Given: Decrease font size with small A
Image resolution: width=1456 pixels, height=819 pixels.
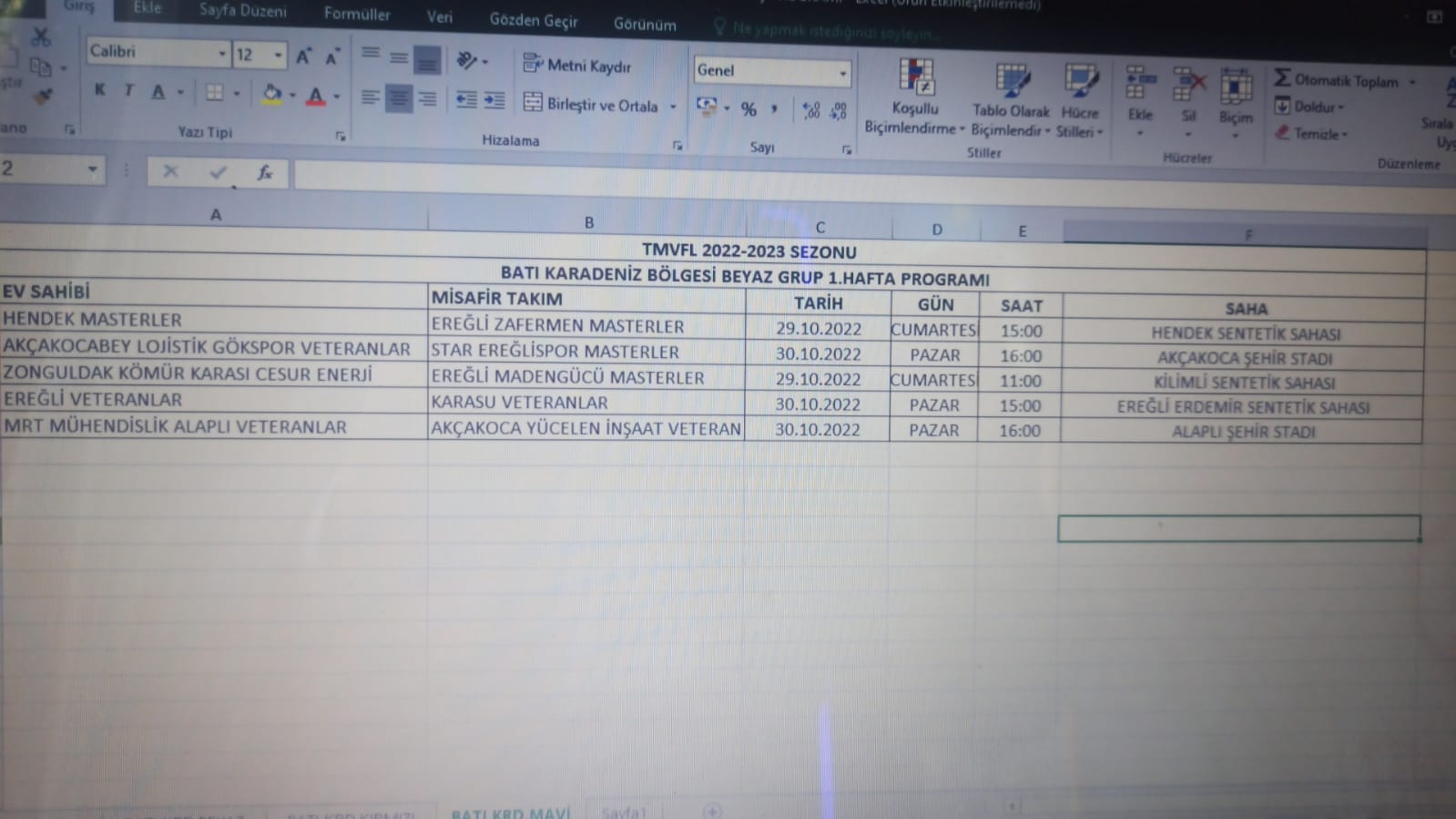Looking at the screenshot, I should [332, 57].
